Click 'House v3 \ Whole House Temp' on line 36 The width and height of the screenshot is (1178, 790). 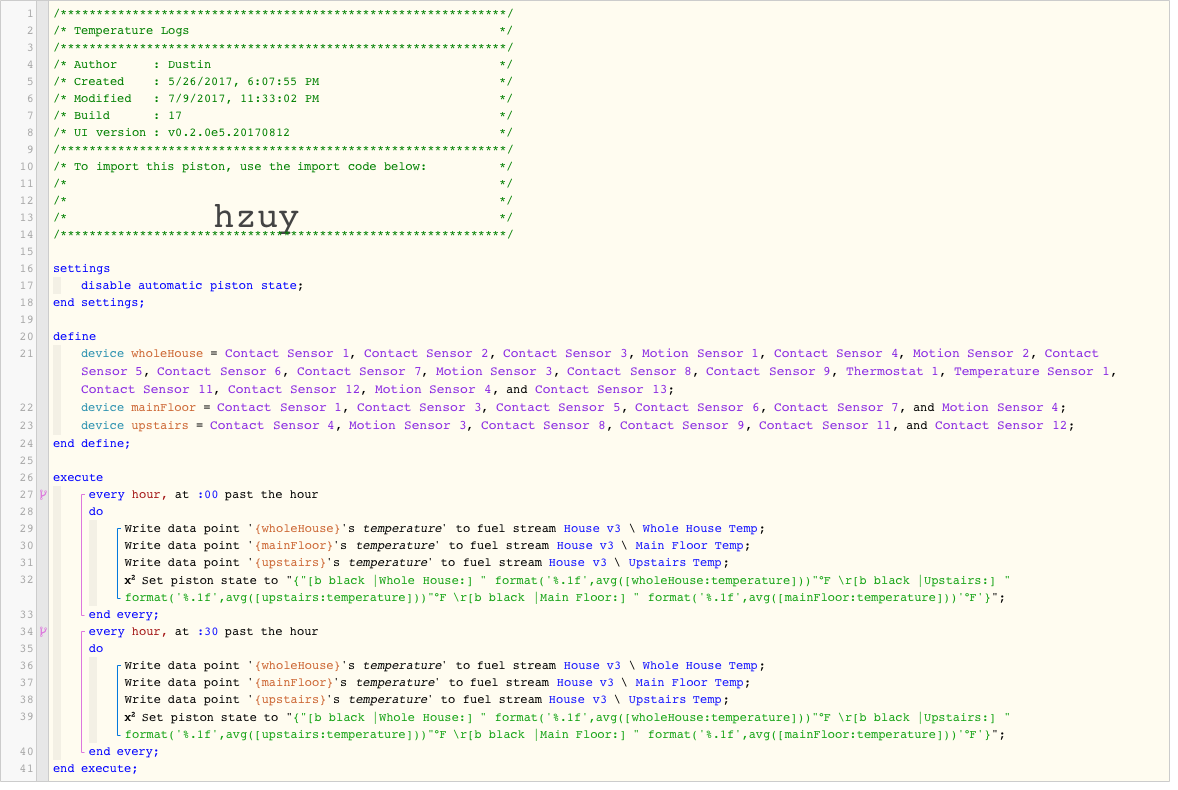pyautogui.click(x=661, y=665)
